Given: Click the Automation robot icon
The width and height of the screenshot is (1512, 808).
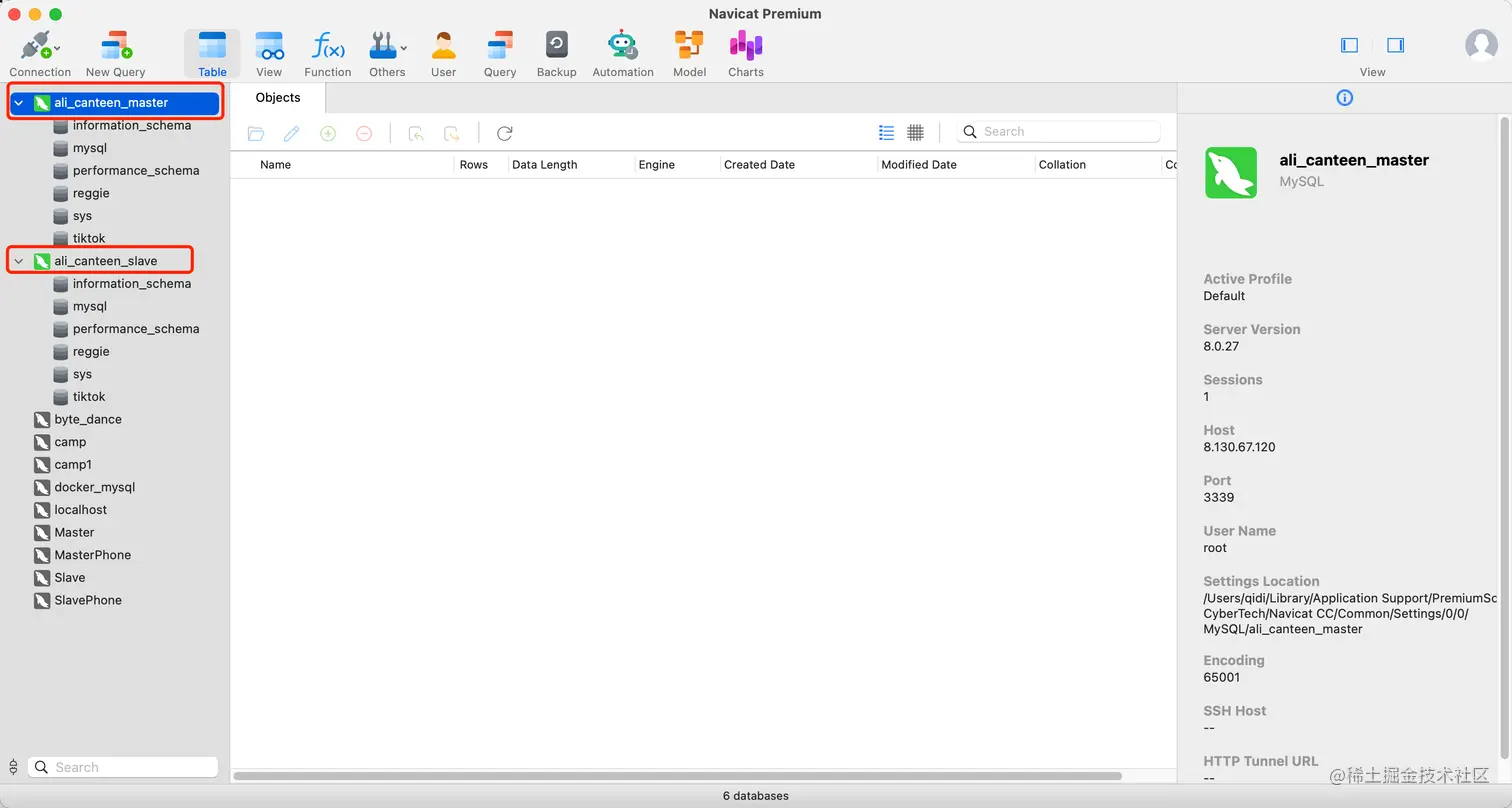Looking at the screenshot, I should tap(623, 46).
